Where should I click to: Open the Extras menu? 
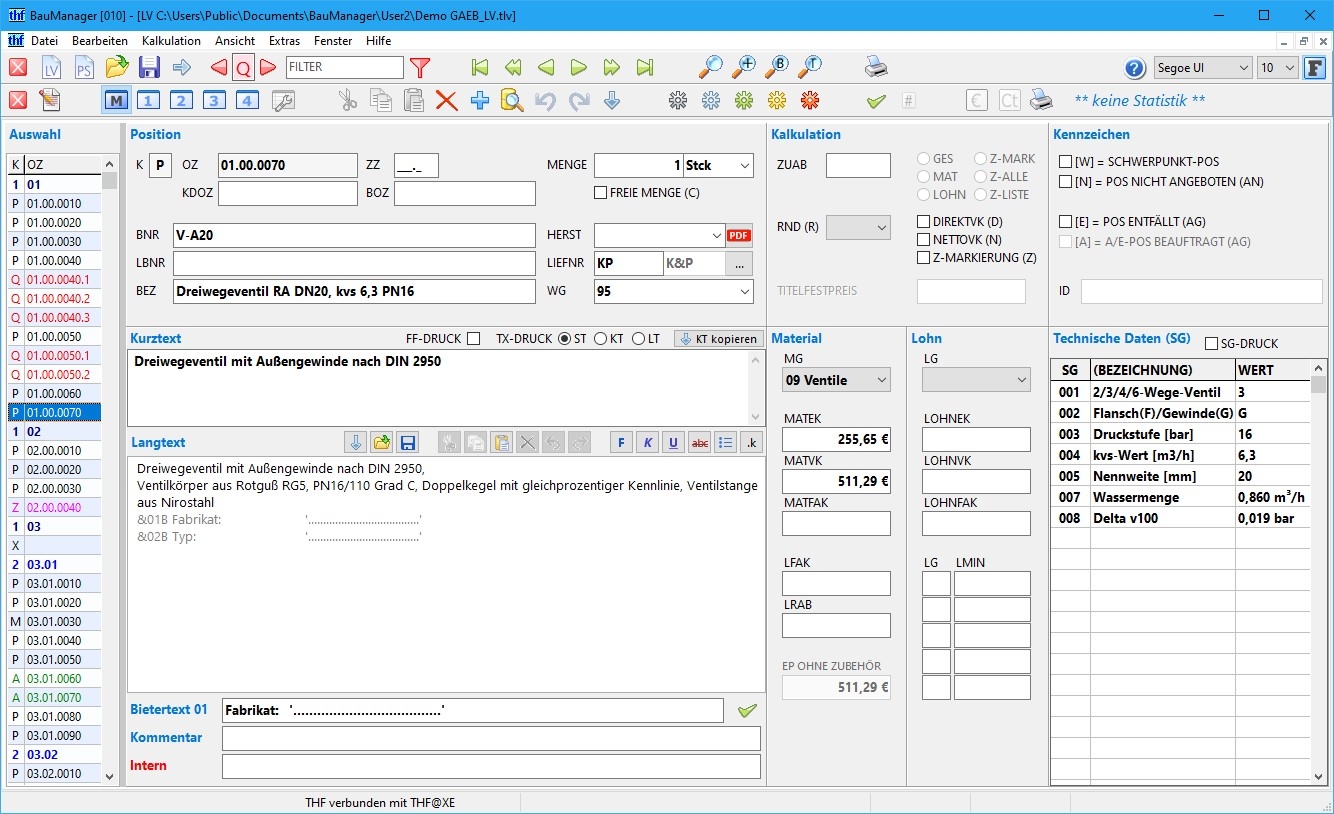tap(284, 41)
